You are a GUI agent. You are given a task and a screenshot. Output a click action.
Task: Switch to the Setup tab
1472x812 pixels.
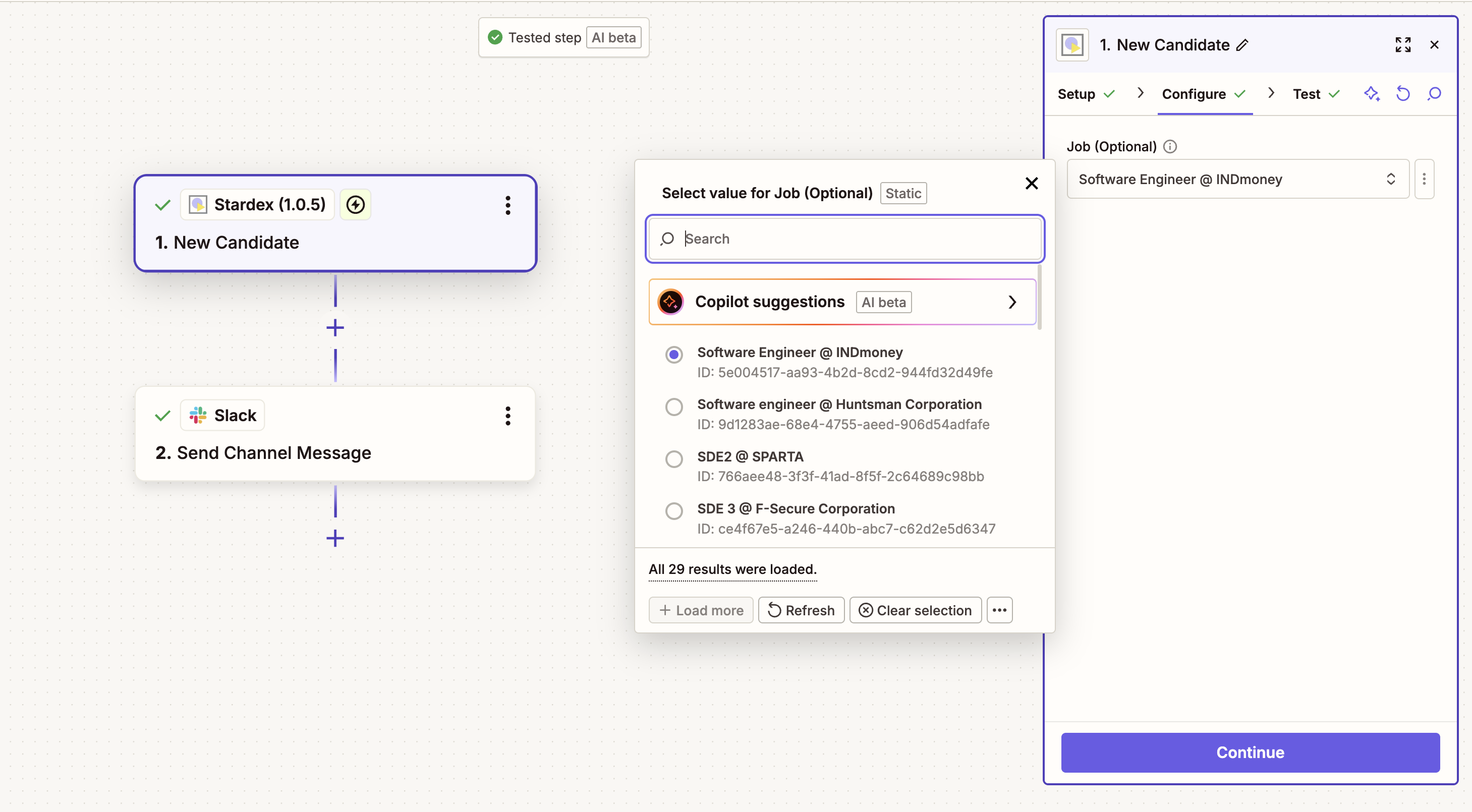[1086, 94]
